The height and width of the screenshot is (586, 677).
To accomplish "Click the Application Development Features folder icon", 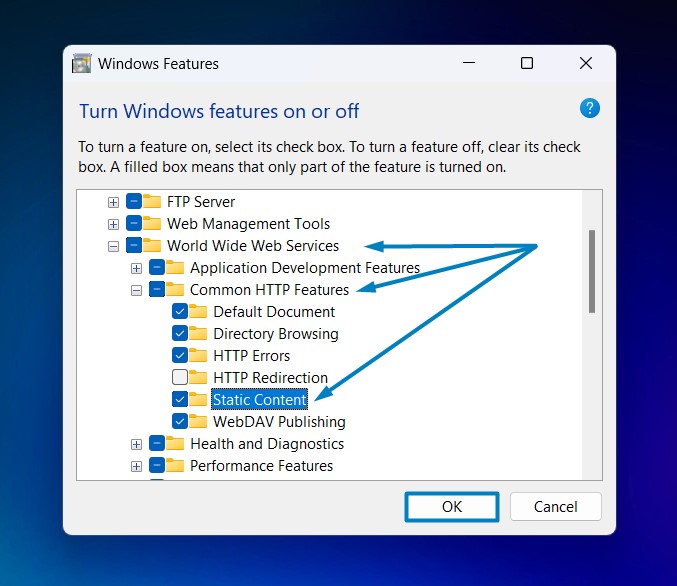I will pyautogui.click(x=175, y=267).
